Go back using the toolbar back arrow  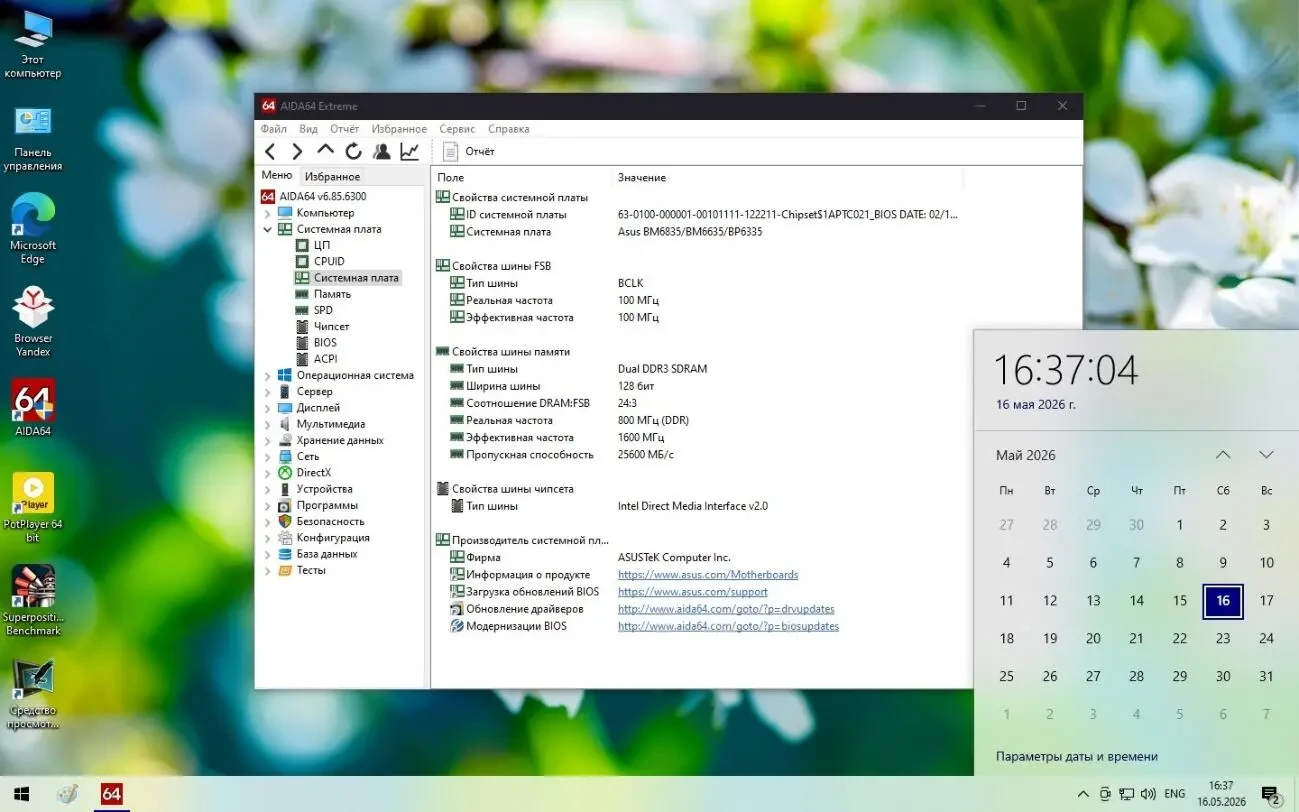tap(270, 151)
